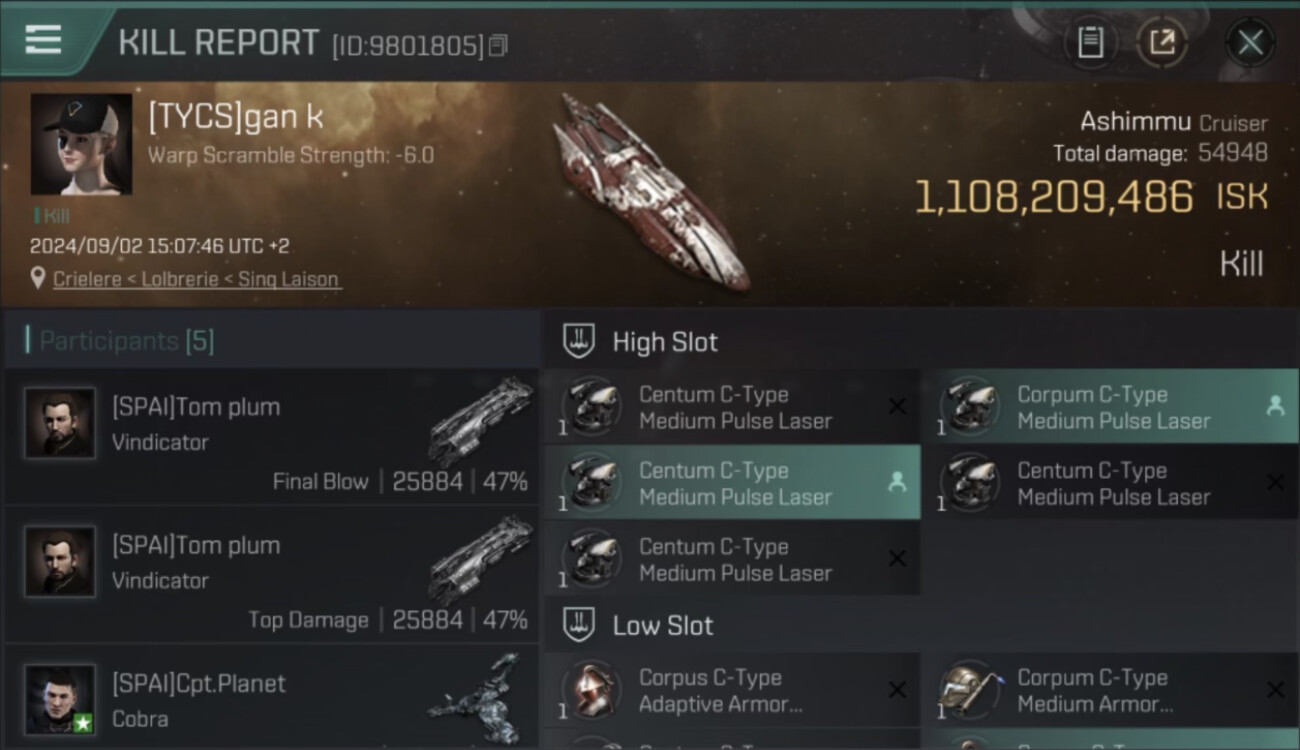This screenshot has width=1300, height=750.
Task: Click Cpt.Planet Cobra pilot portrait
Action: (x=60, y=699)
